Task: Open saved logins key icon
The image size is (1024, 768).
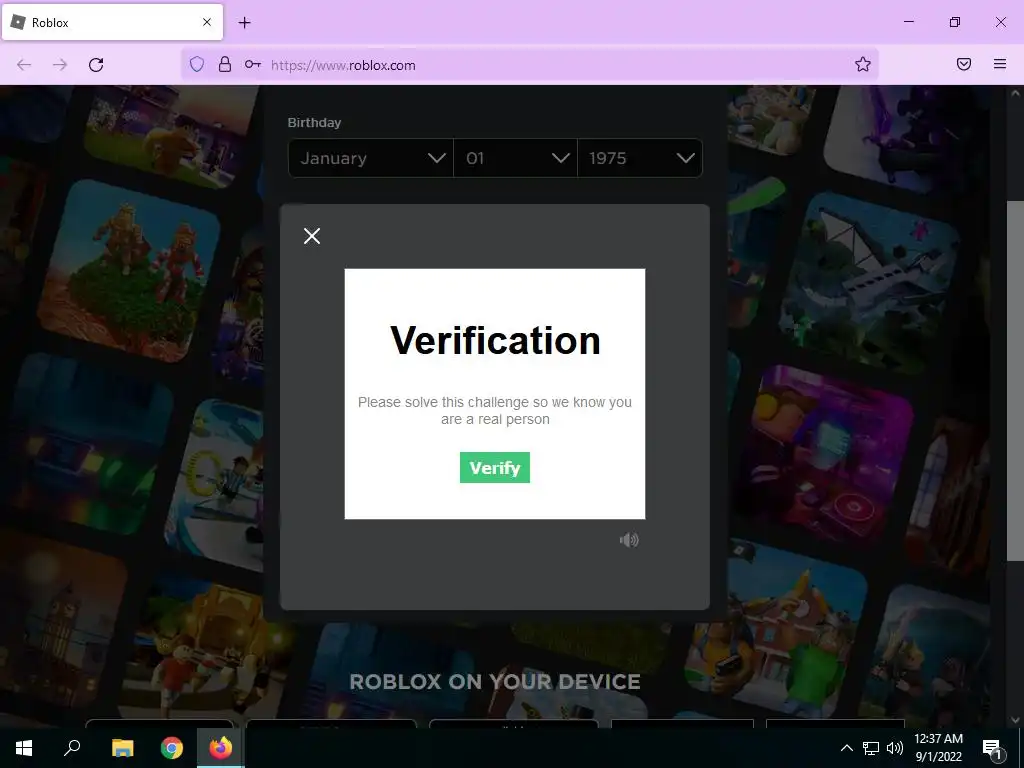Action: 253,64
